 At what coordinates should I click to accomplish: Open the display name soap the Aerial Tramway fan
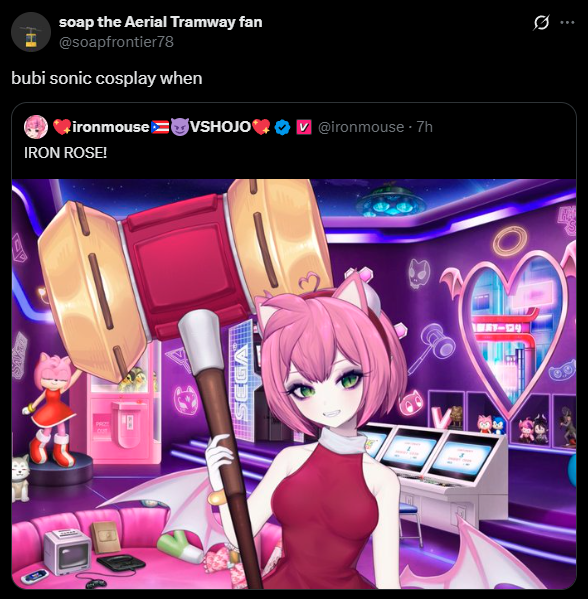160,22
